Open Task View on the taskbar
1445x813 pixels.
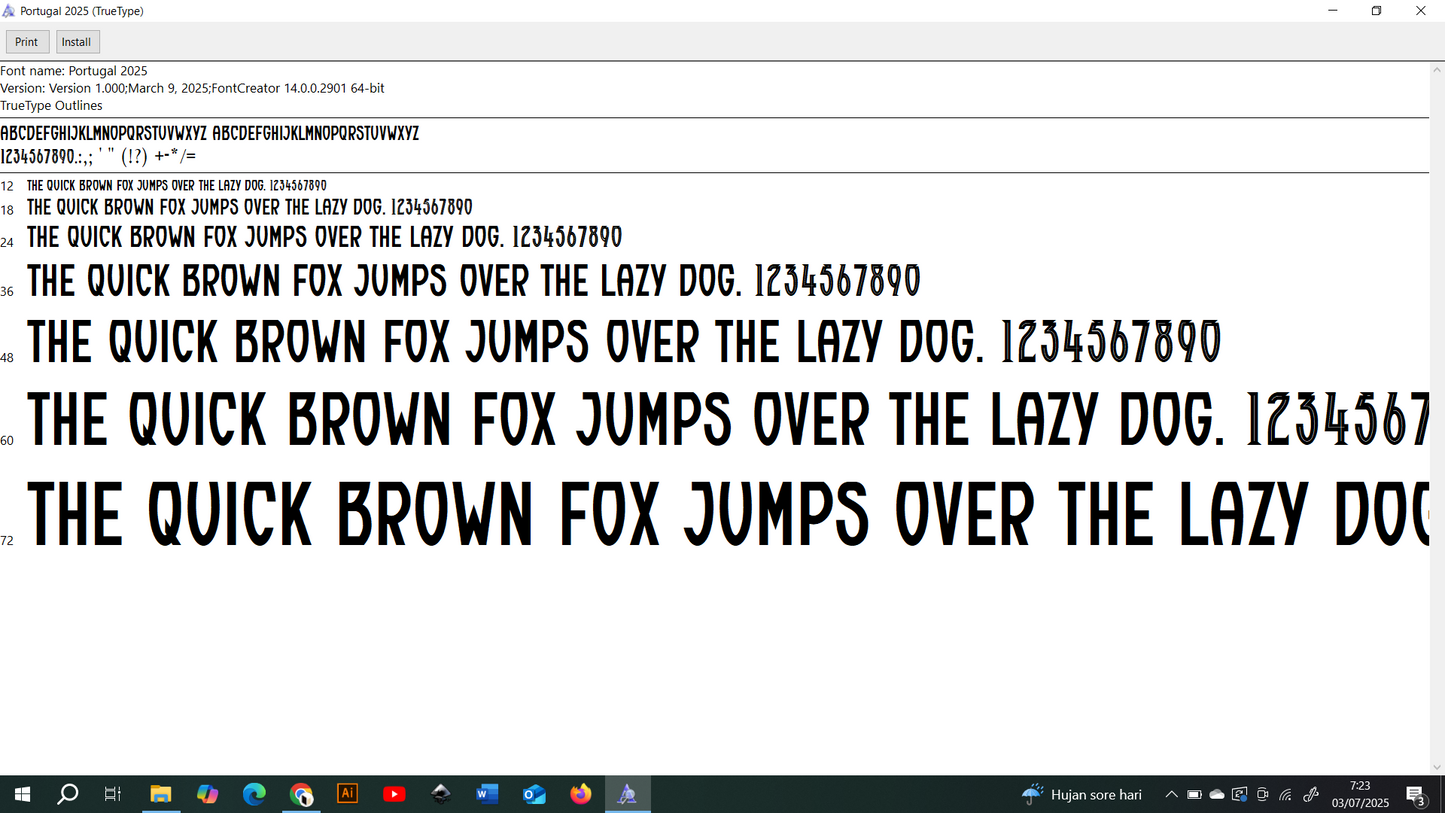pos(113,795)
